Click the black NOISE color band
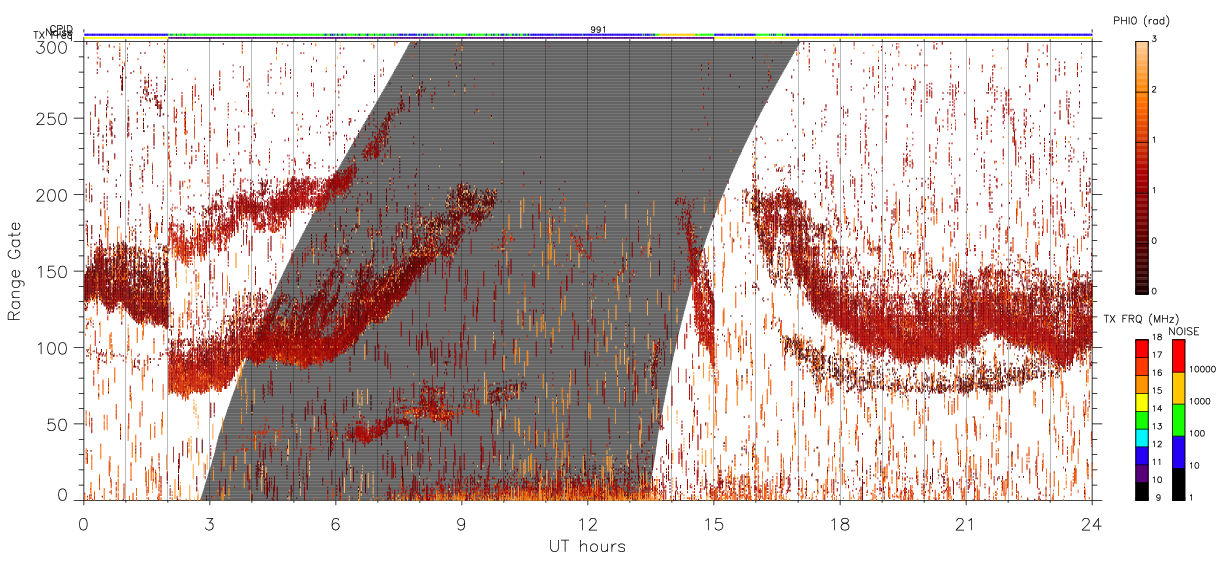 coord(1178,484)
